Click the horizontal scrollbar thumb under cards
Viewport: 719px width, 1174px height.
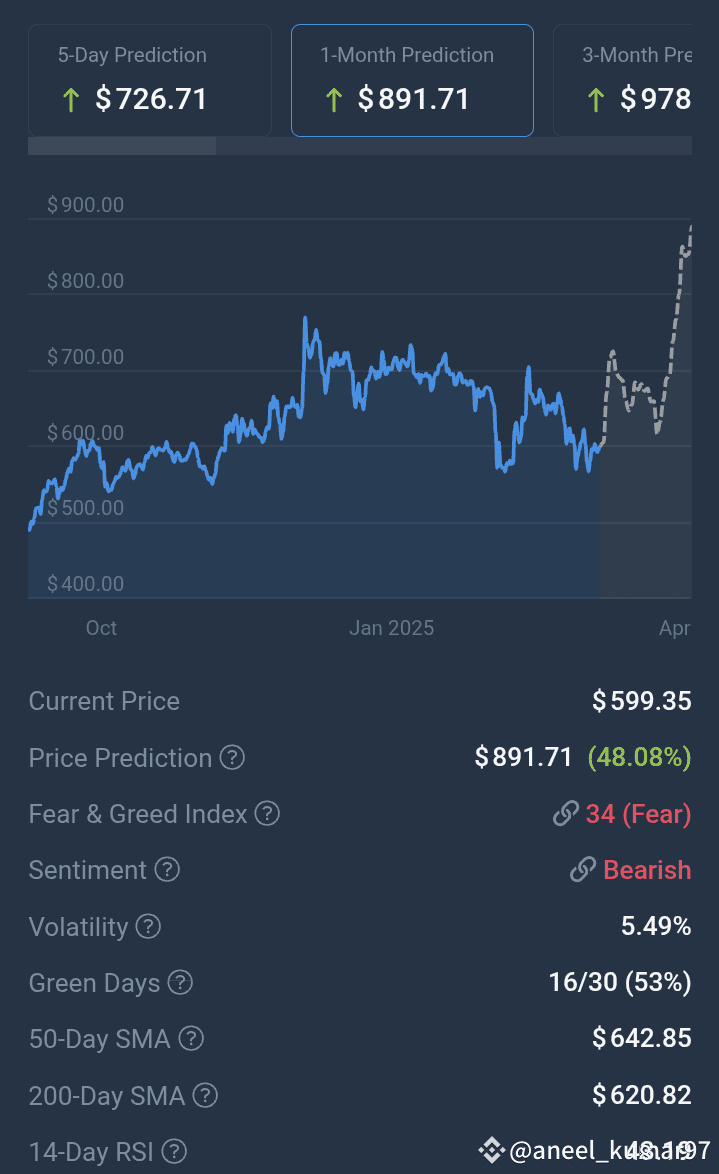(x=122, y=146)
